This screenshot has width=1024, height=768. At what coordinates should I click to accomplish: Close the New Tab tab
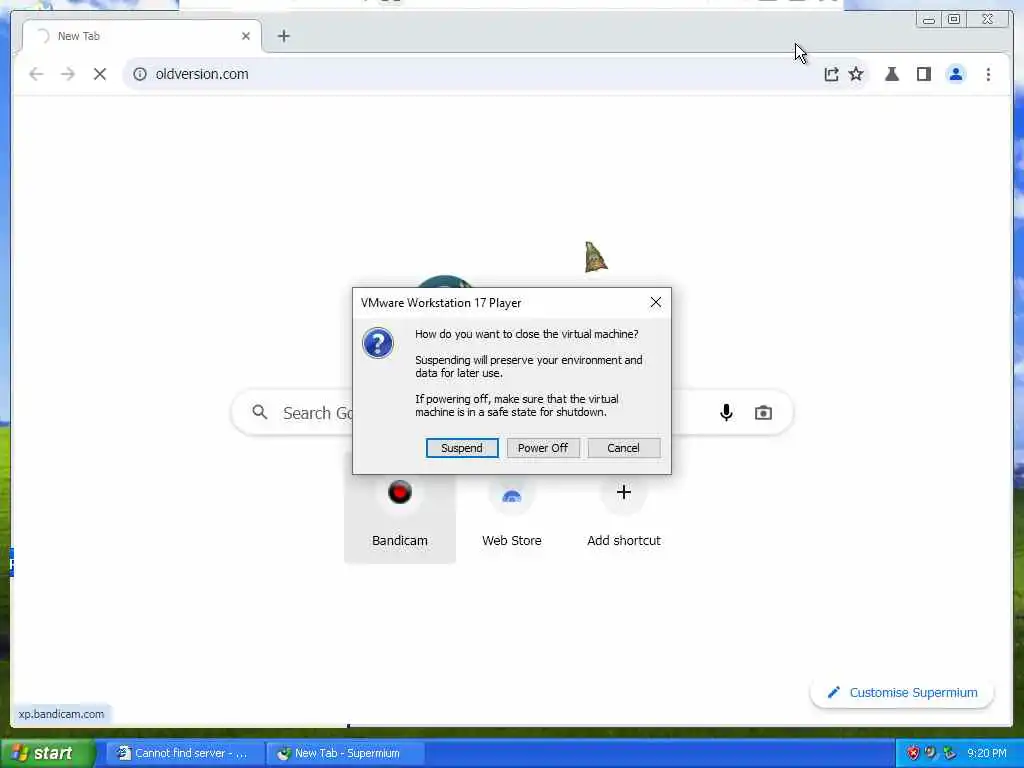[246, 36]
